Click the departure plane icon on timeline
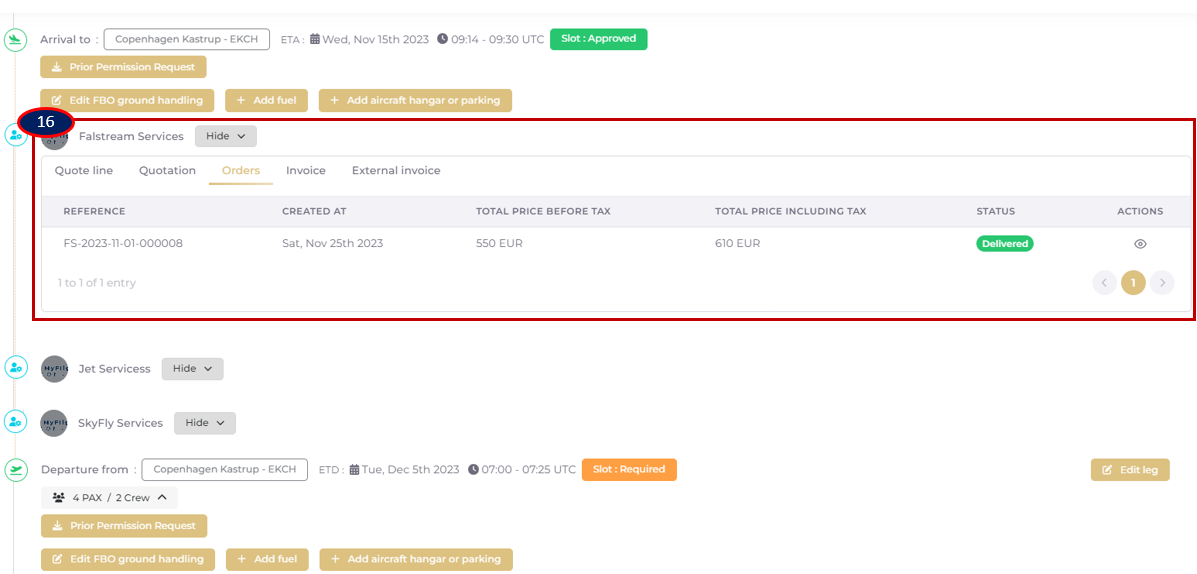This screenshot has width=1197, height=574. pos(15,469)
